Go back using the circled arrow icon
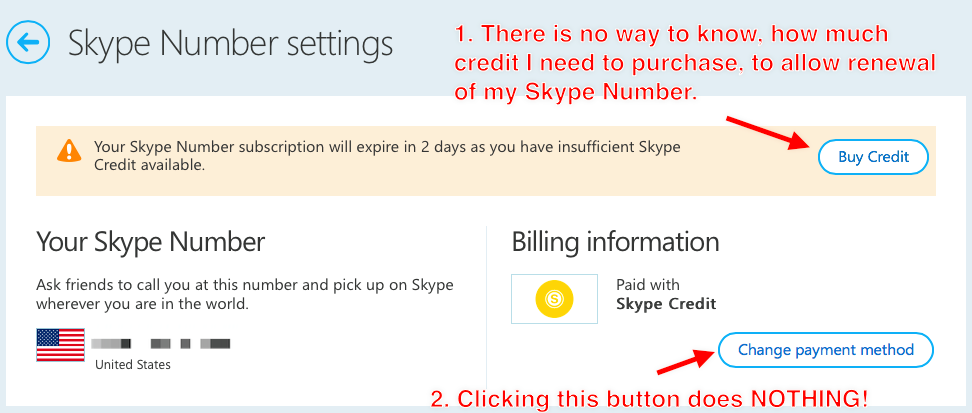The image size is (972, 413). tap(28, 42)
